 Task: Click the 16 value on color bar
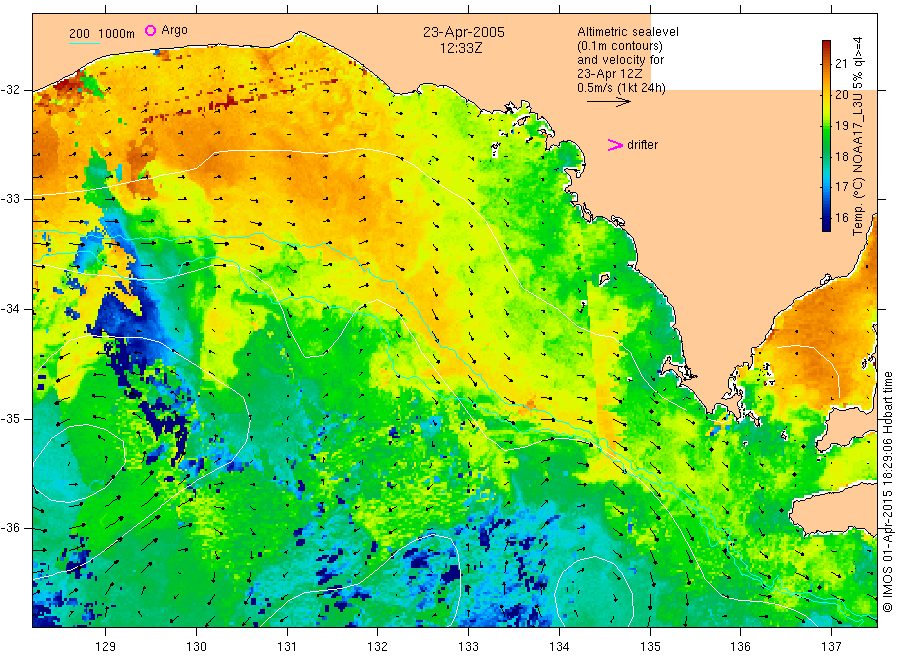point(841,218)
